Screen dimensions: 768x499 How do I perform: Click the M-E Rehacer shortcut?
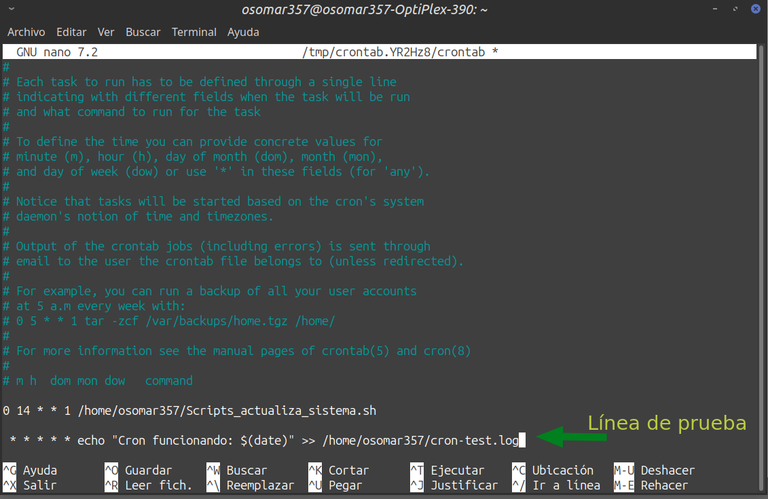click(651, 485)
